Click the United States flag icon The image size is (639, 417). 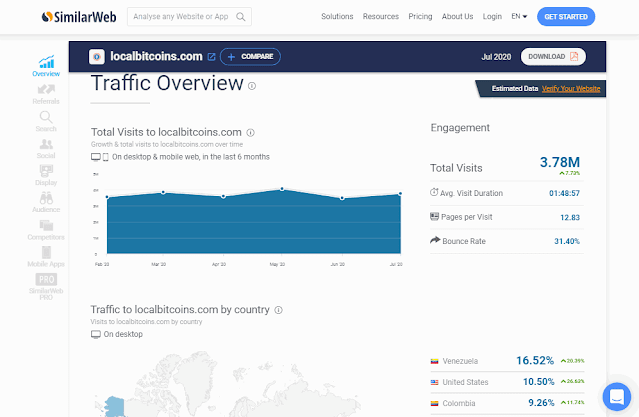coord(434,382)
